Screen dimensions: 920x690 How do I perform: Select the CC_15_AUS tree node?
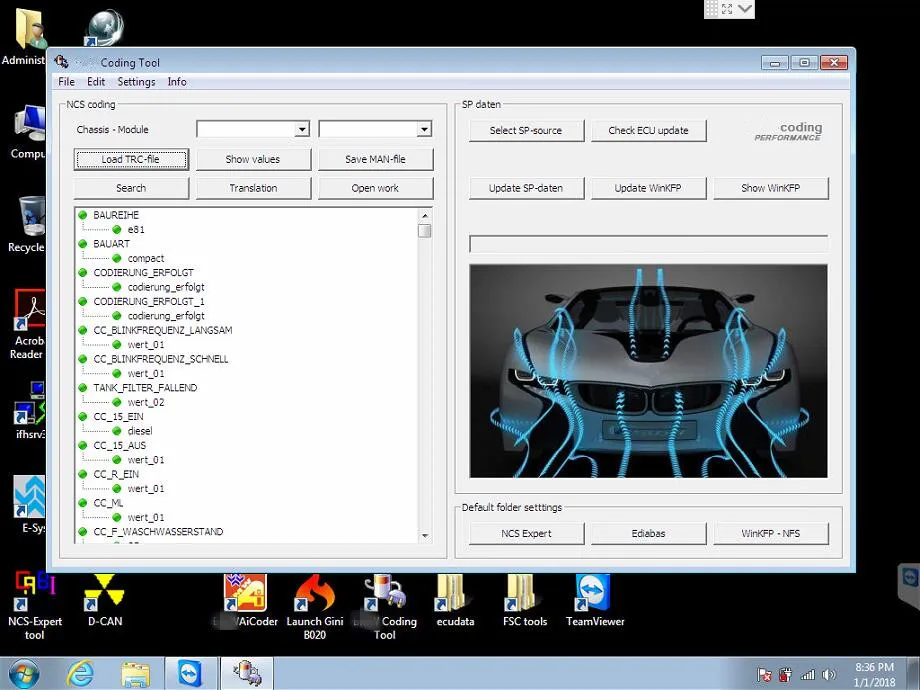pyautogui.click(x=120, y=445)
